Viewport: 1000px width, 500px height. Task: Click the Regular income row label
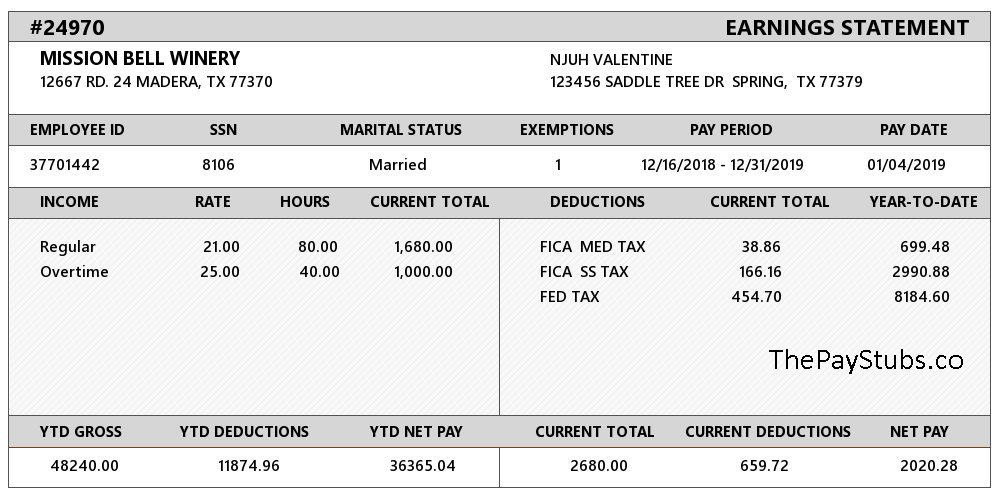coord(68,247)
